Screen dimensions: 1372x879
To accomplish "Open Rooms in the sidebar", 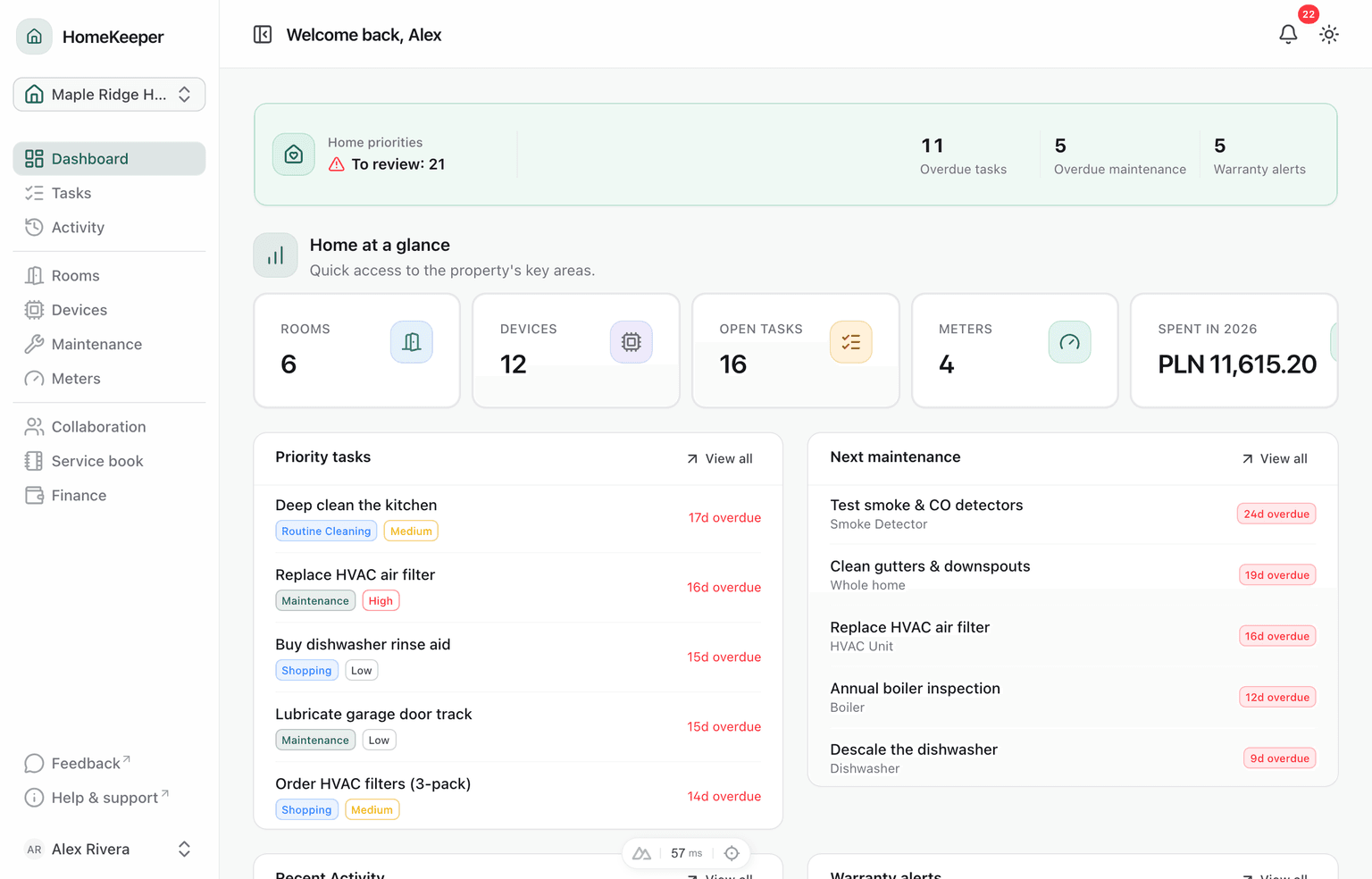I will [109, 276].
